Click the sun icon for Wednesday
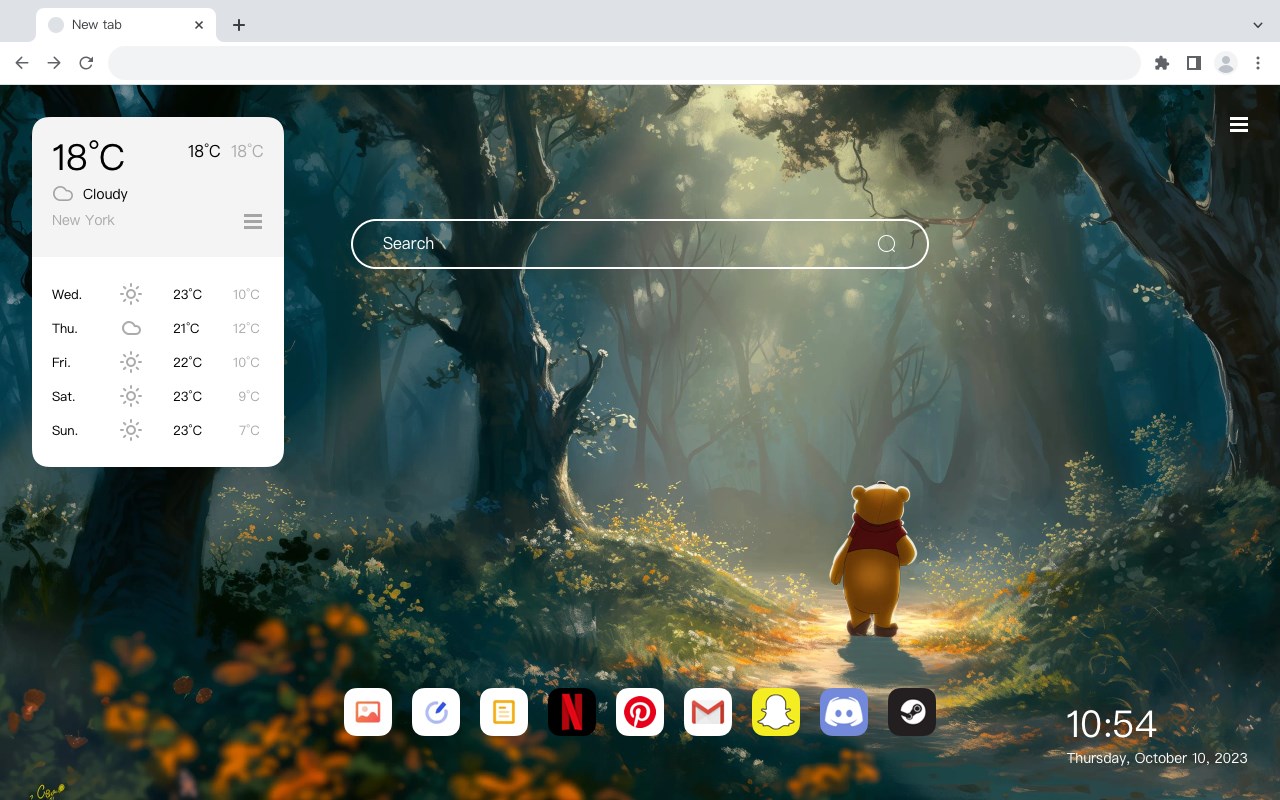This screenshot has height=800, width=1280. (131, 294)
